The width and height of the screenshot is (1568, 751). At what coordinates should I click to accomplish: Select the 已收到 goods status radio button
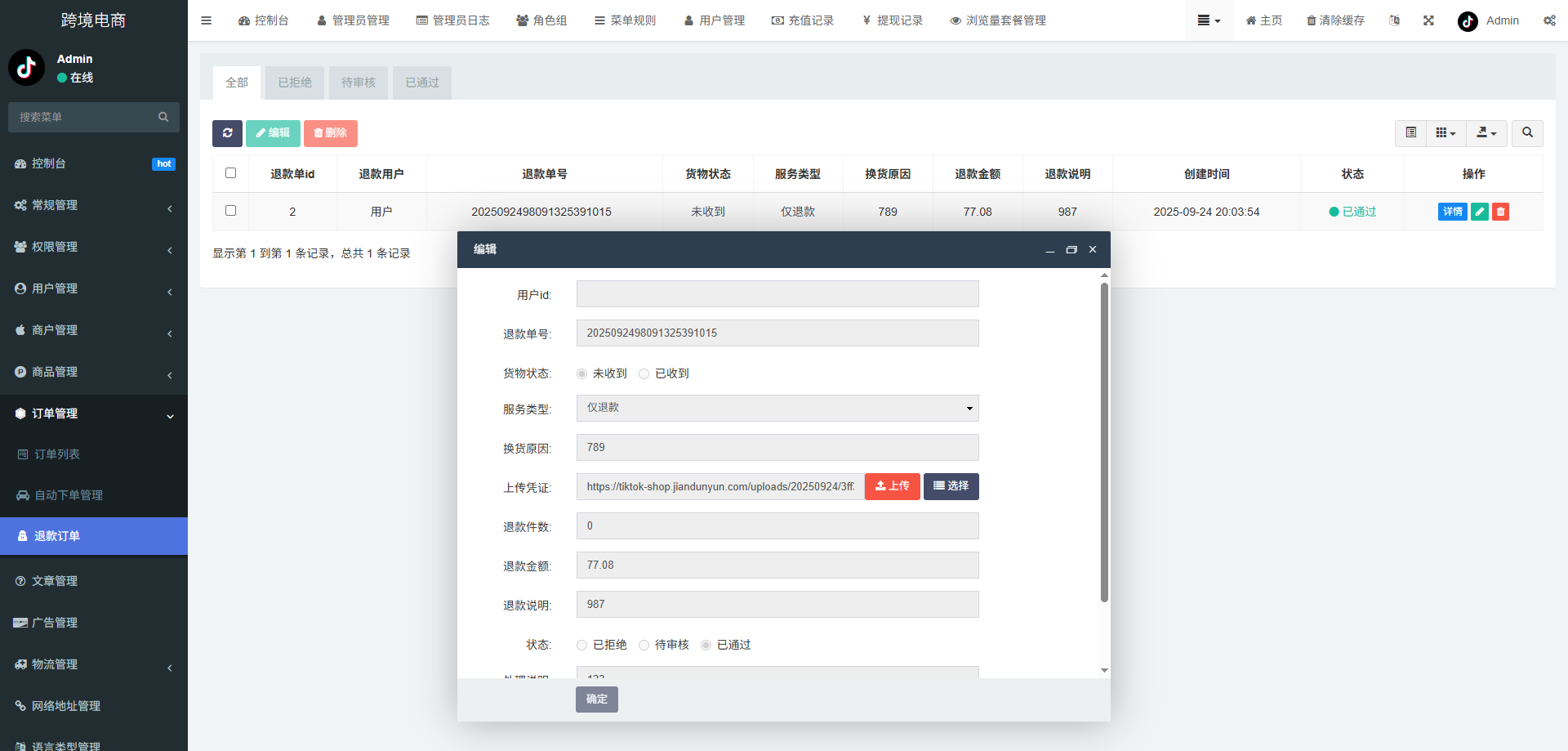(x=644, y=373)
